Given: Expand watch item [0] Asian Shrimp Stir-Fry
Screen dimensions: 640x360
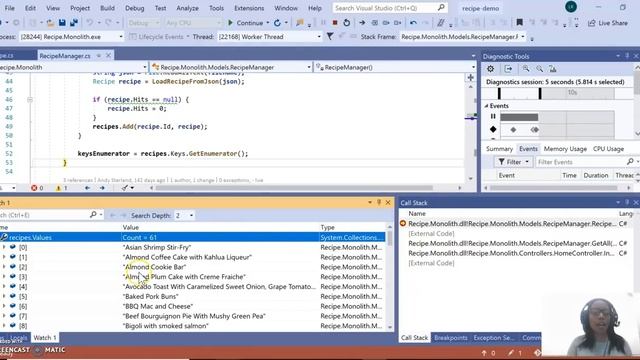Looking at the screenshot, I should (4, 247).
